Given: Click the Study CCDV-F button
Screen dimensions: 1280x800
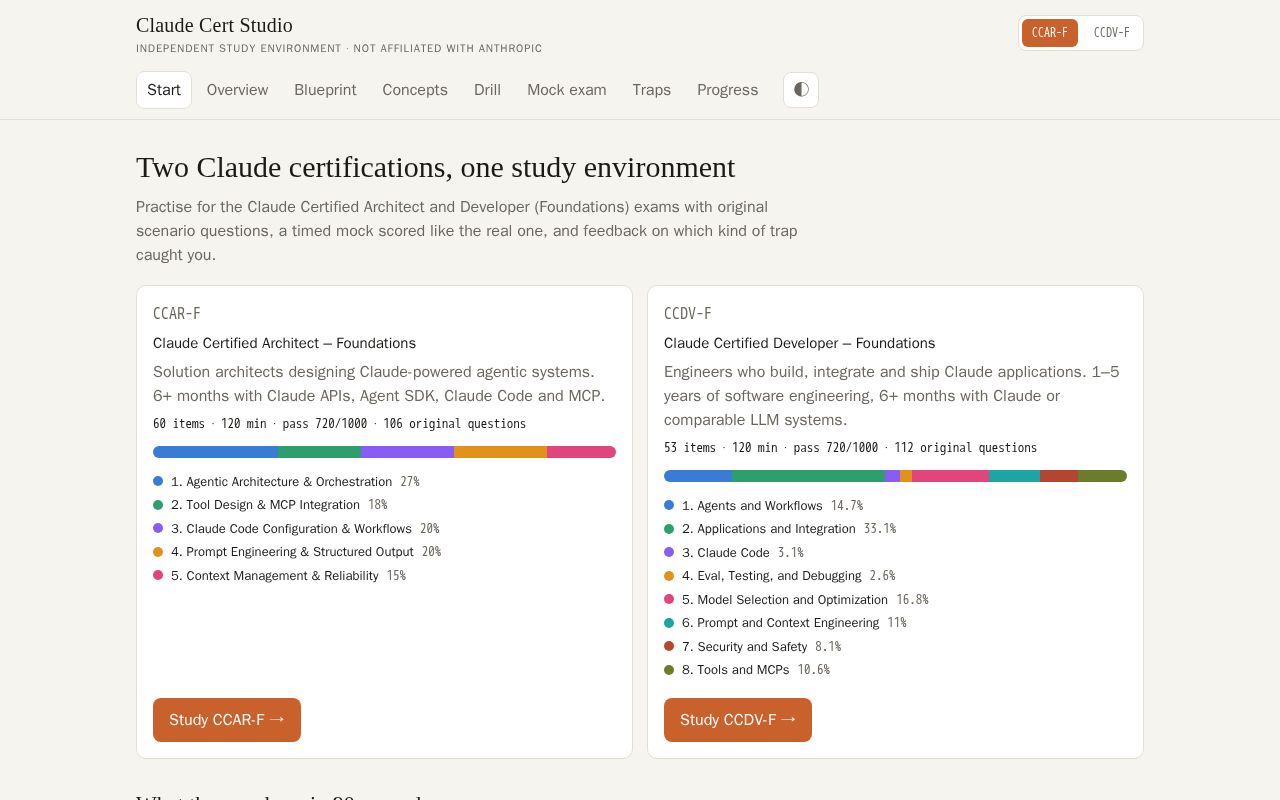Looking at the screenshot, I should pos(738,720).
